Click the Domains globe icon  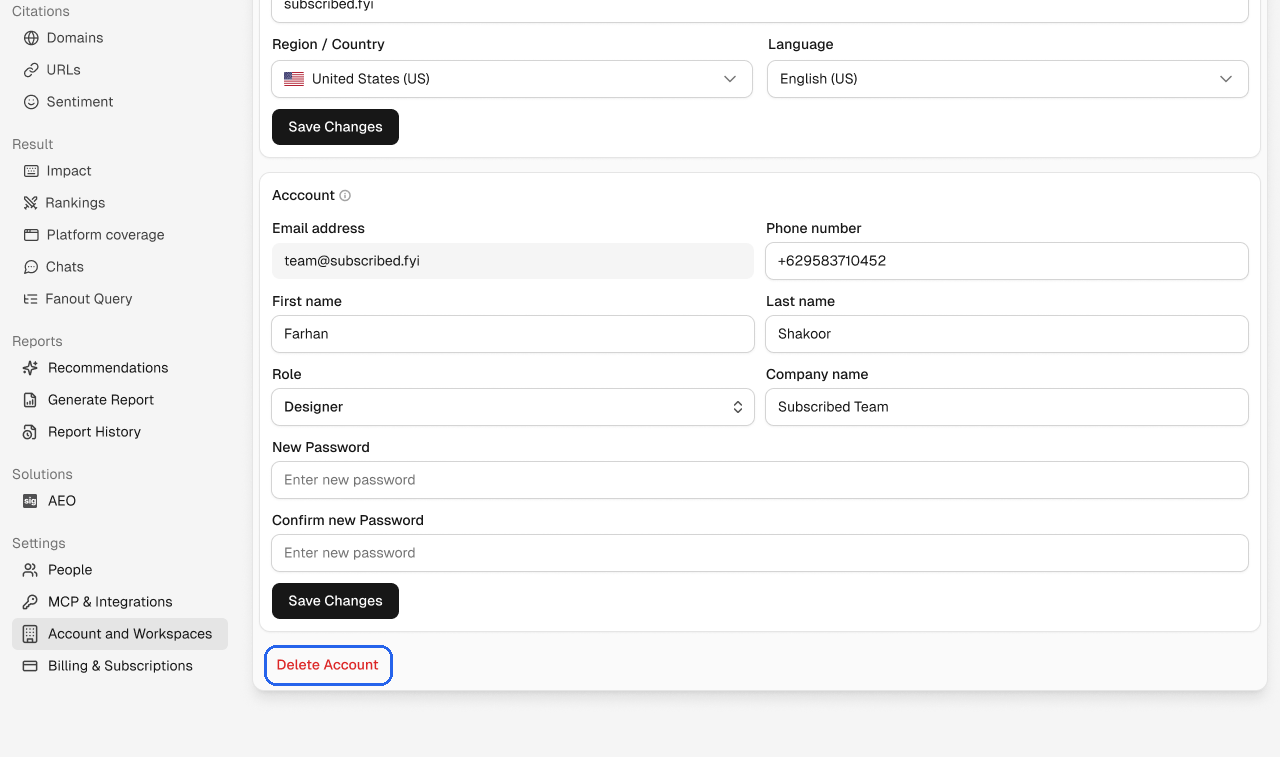point(31,38)
